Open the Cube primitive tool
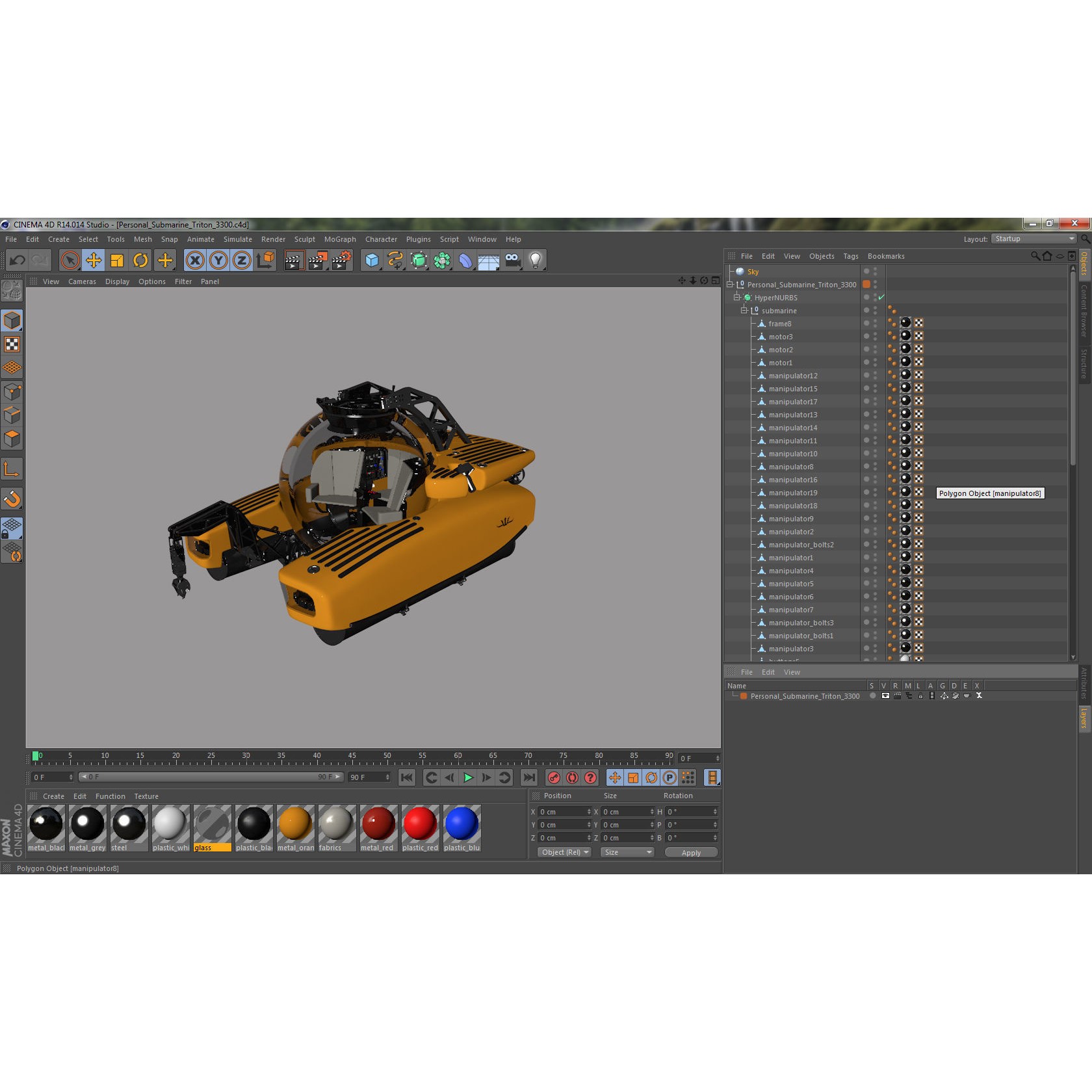This screenshot has width=1092, height=1092. point(371,260)
